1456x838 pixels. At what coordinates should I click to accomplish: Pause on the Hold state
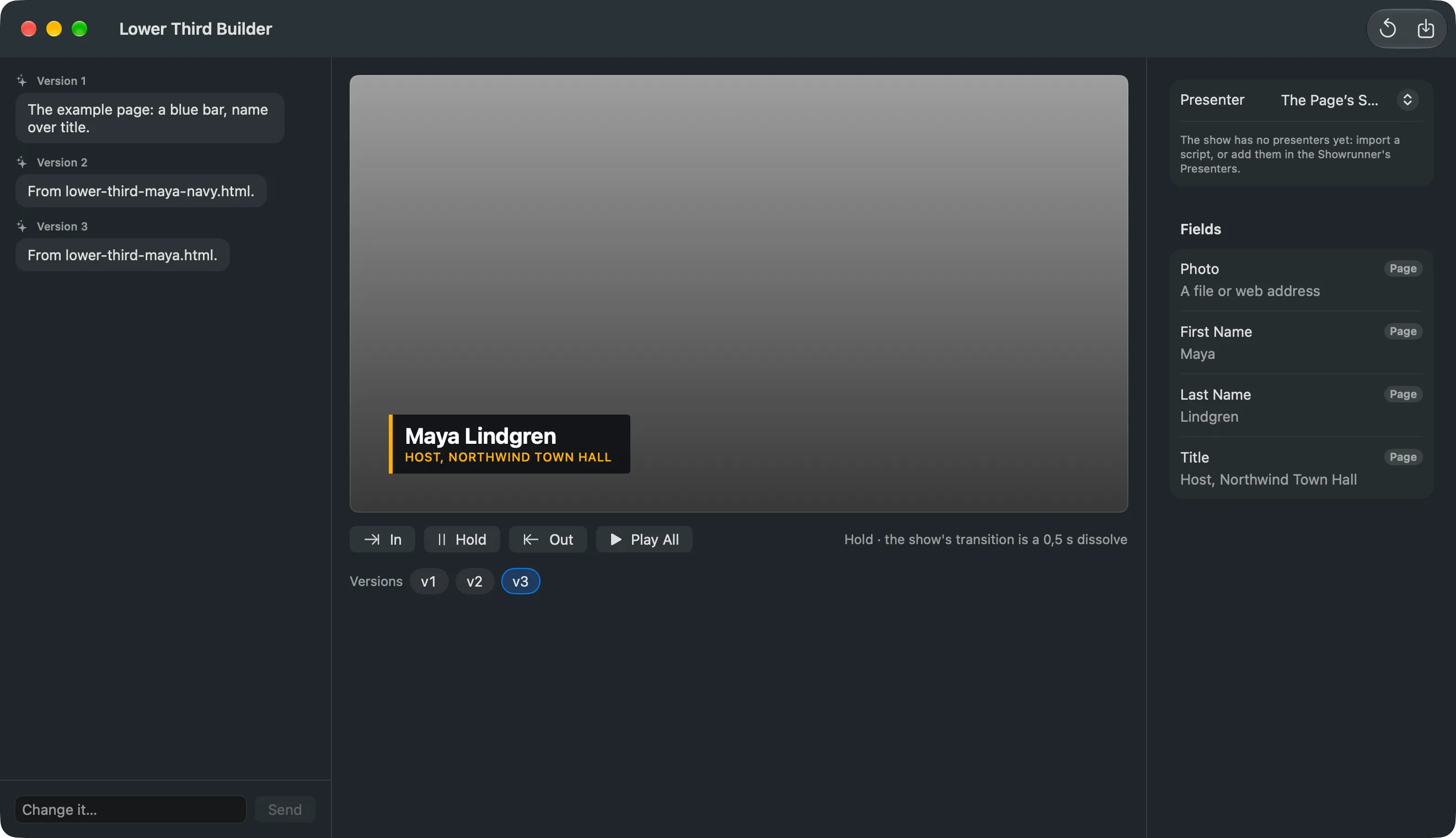click(462, 539)
